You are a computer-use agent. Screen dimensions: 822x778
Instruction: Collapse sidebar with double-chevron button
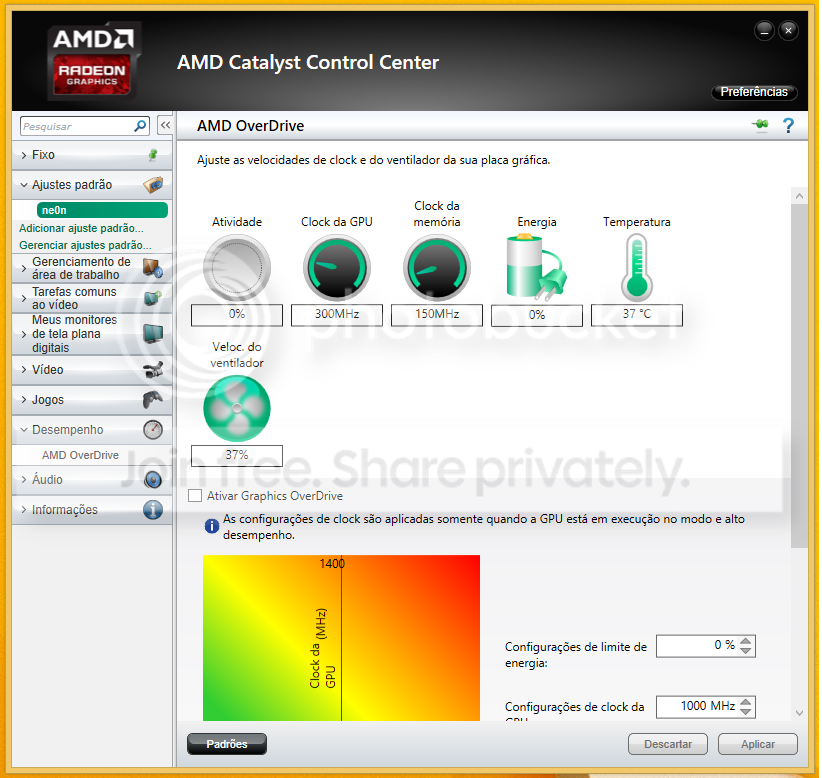point(165,126)
